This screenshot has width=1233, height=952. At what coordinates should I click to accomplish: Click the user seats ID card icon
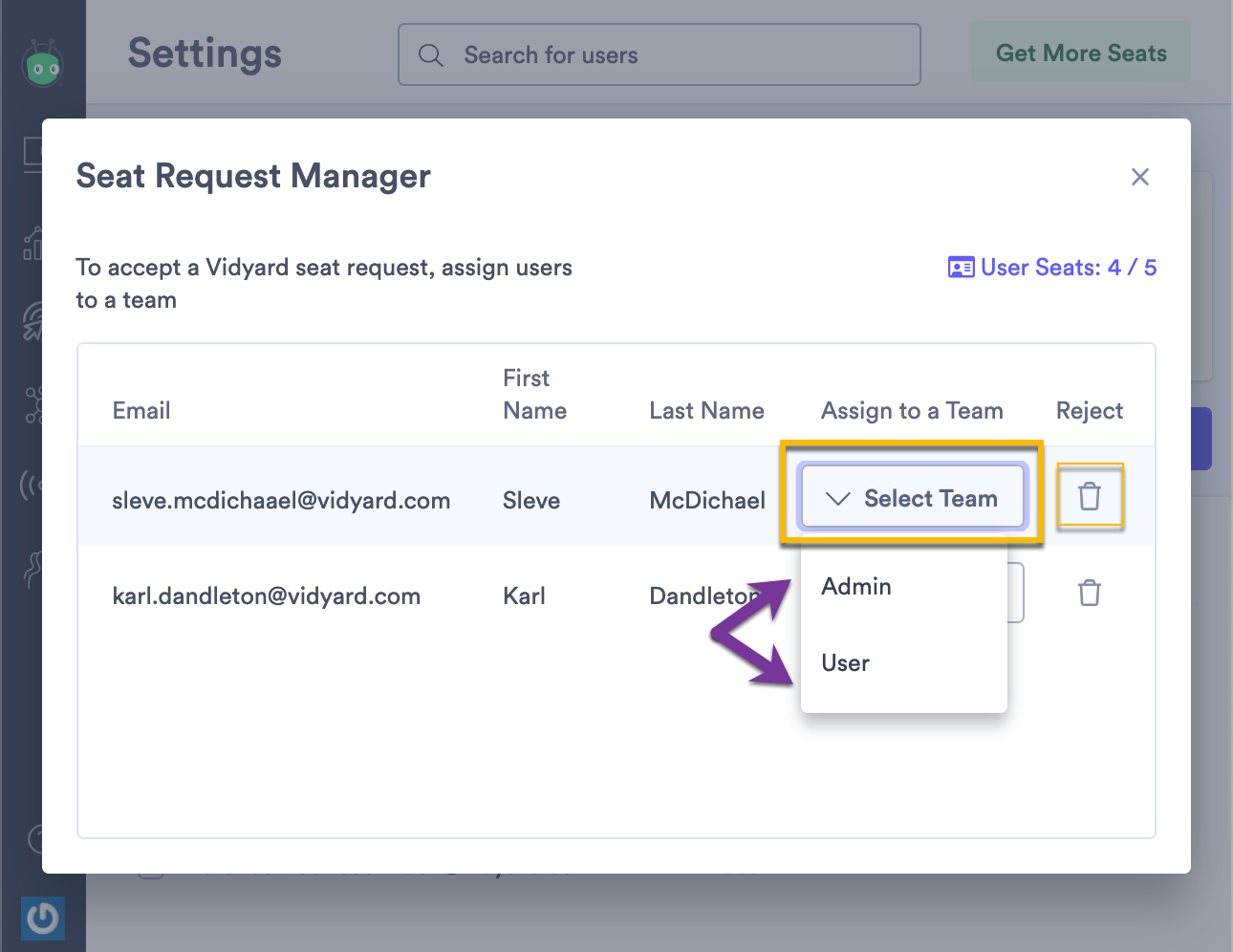point(961,268)
